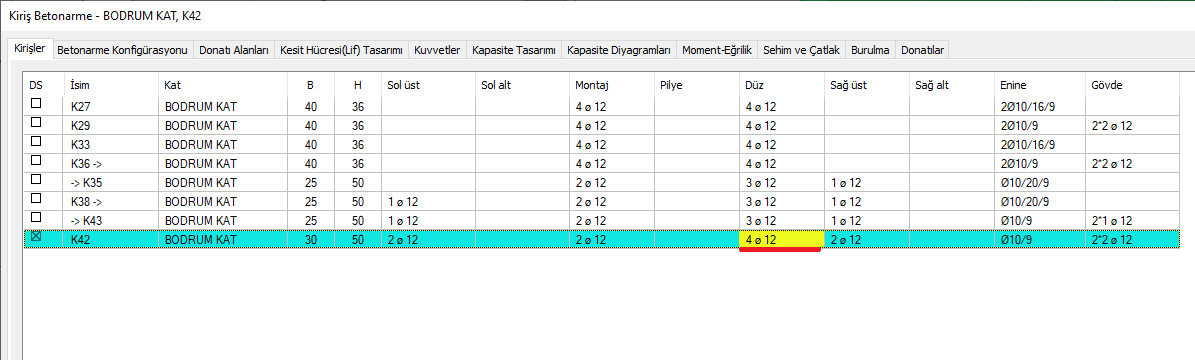Click the Düz column header
This screenshot has width=1195, height=360.
(x=781, y=85)
